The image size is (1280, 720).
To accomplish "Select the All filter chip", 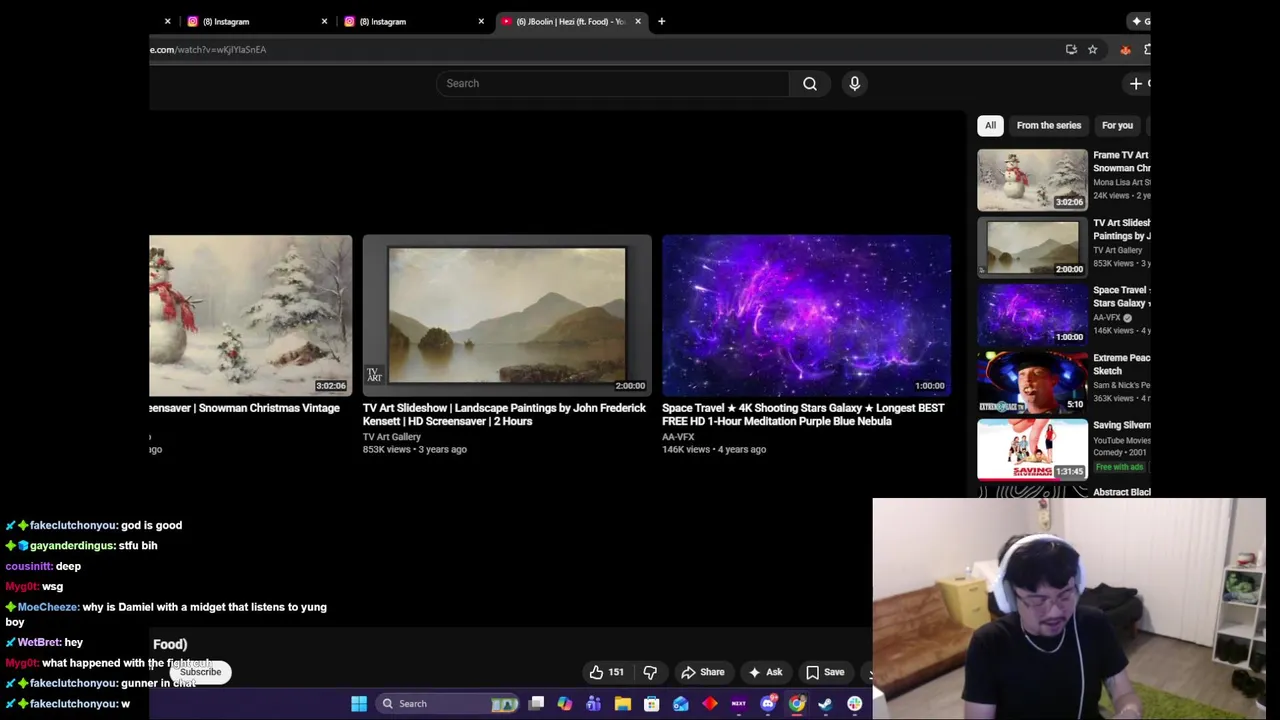I will pyautogui.click(x=990, y=125).
